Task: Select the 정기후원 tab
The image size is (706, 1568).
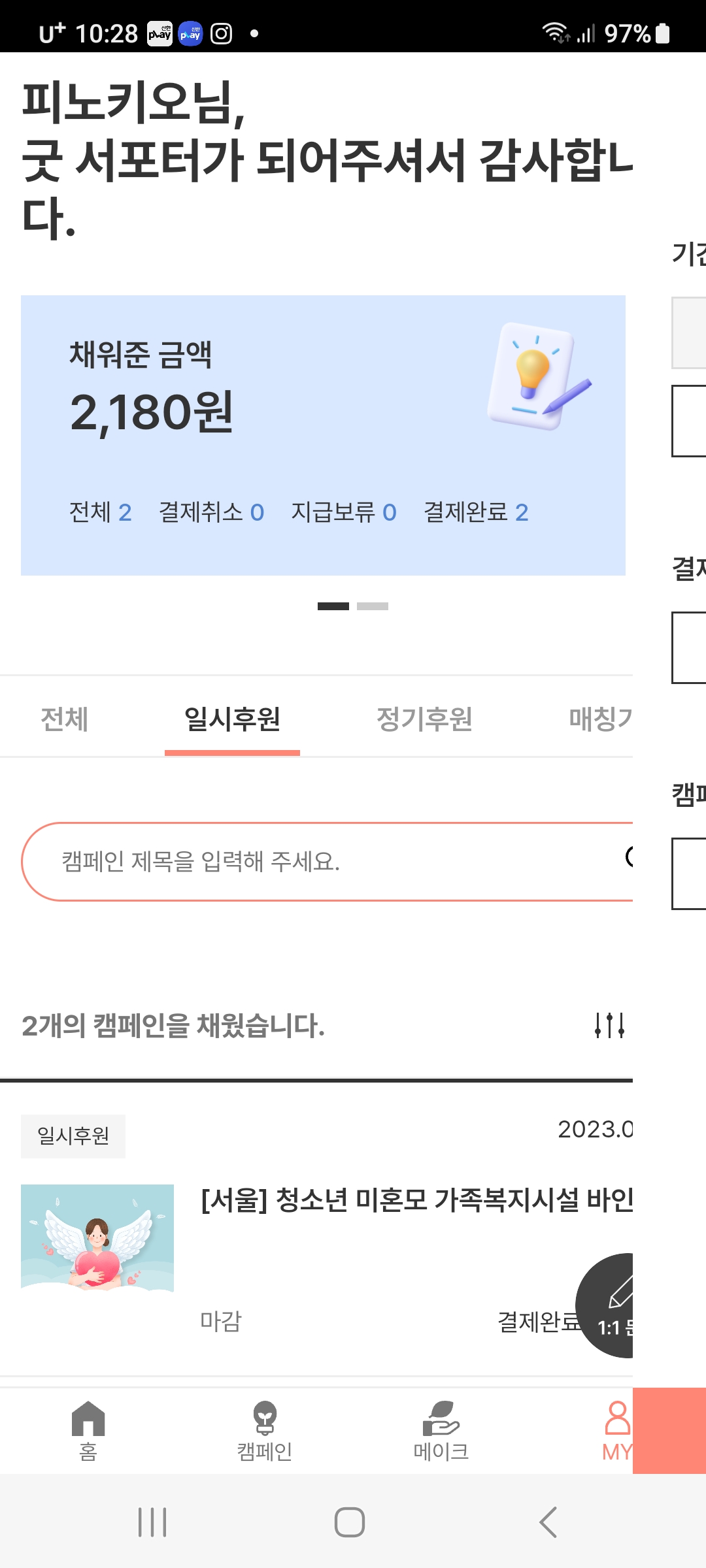Action: click(424, 719)
